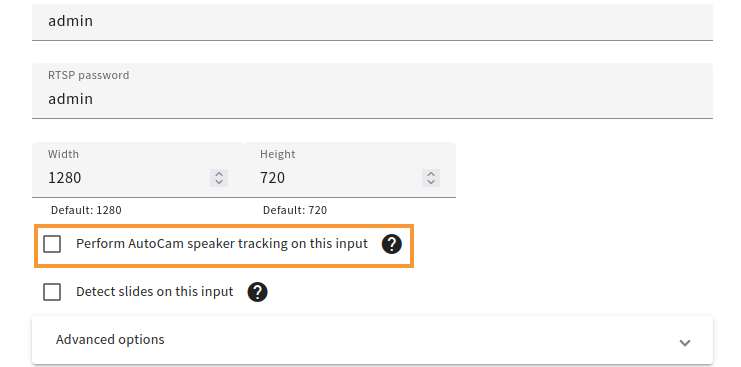The image size is (741, 367).
Task: Decrease Height value with down arrow
Action: [x=431, y=182]
